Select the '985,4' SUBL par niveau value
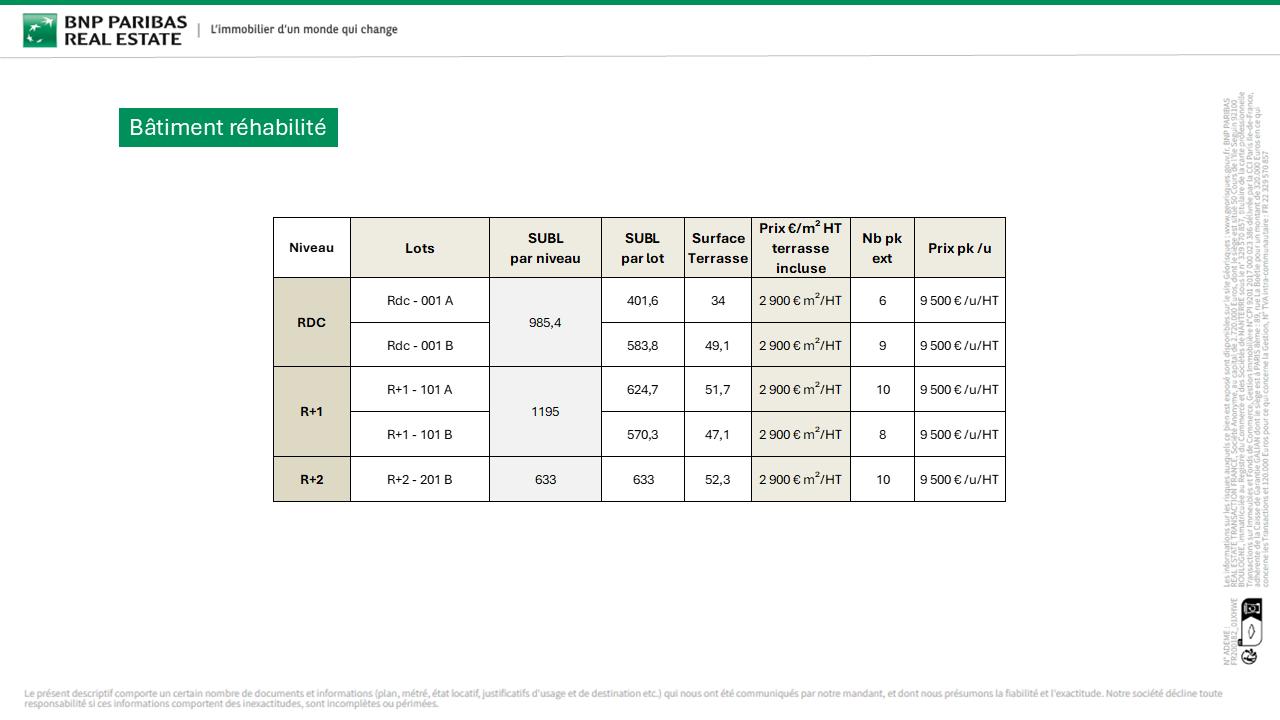 (x=545, y=323)
